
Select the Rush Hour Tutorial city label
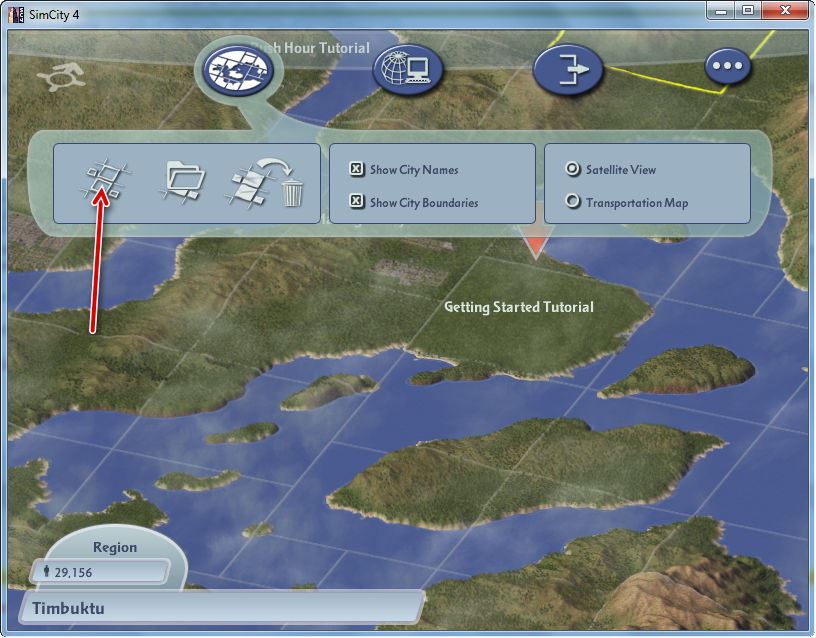(x=311, y=48)
